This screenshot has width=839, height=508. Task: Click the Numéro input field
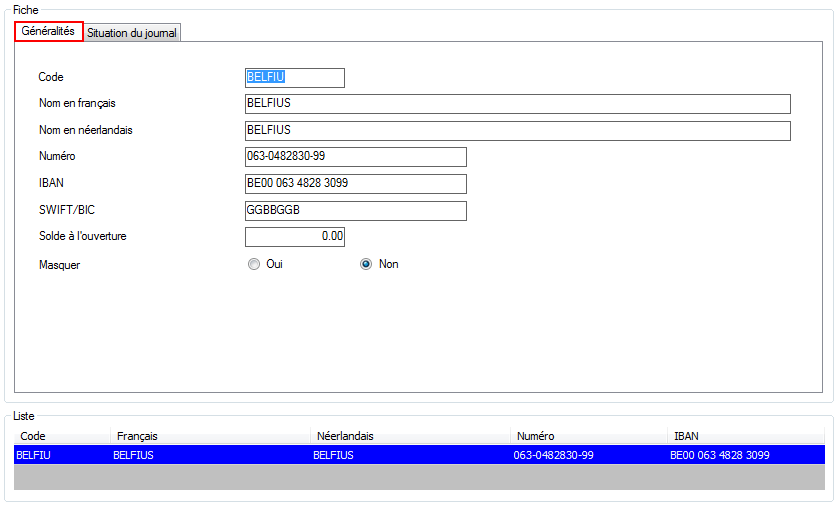pyautogui.click(x=356, y=157)
